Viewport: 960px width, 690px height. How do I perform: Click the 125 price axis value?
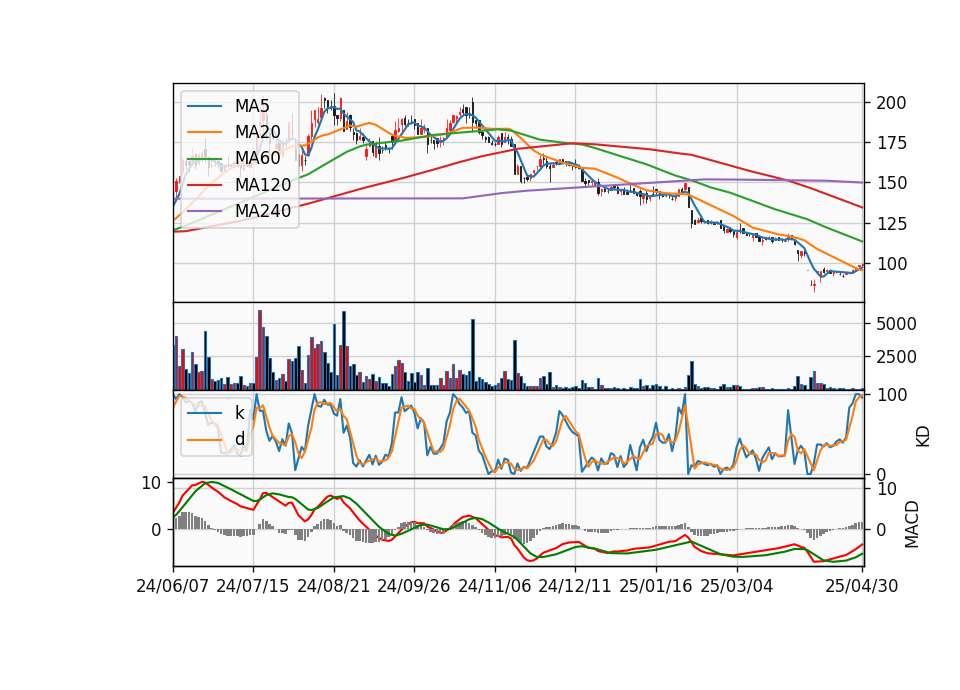coord(891,223)
